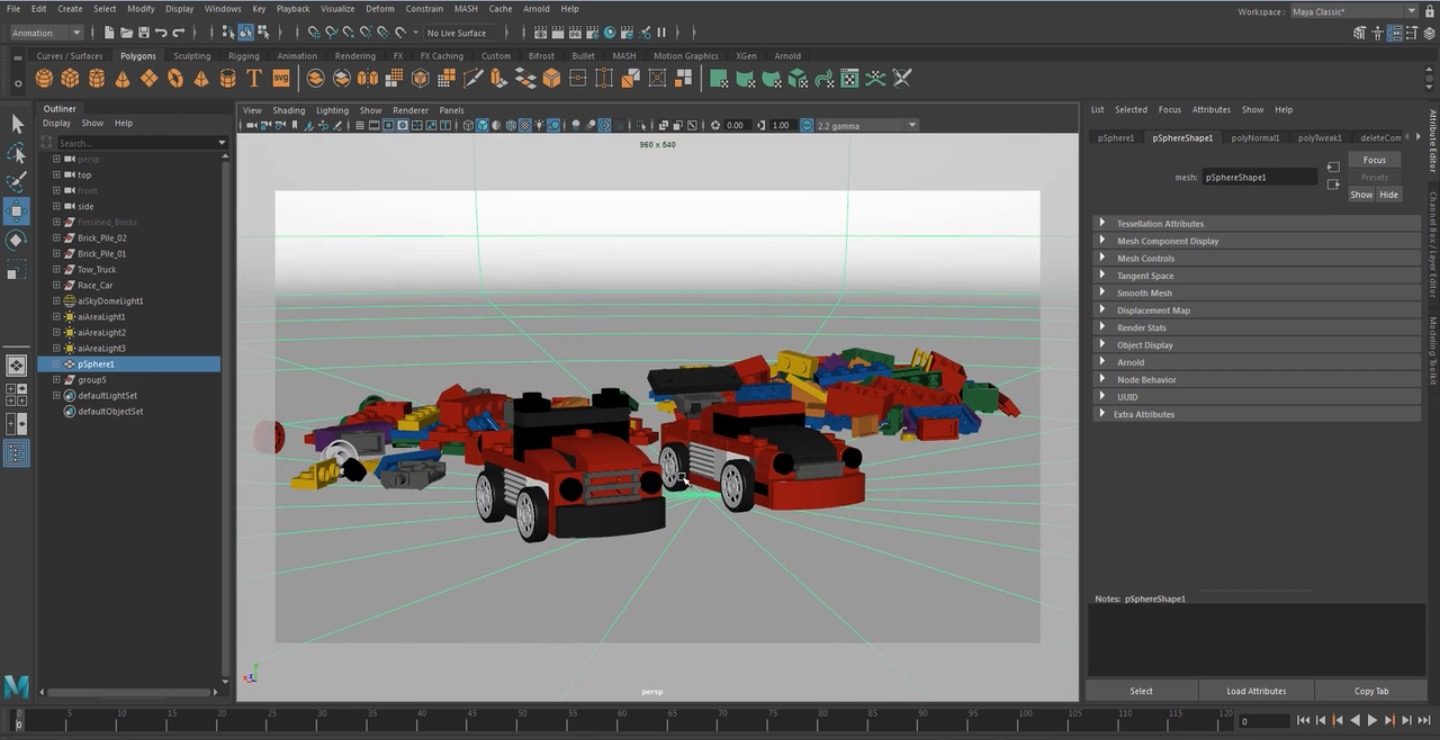Expand the Tow_Truck node in Outliner

pos(56,269)
